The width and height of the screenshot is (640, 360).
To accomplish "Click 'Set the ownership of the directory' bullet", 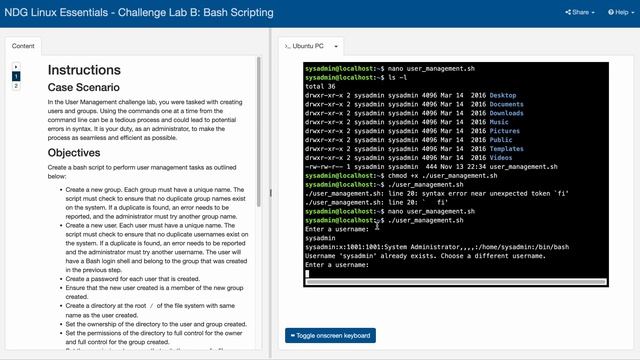I will 156,324.
